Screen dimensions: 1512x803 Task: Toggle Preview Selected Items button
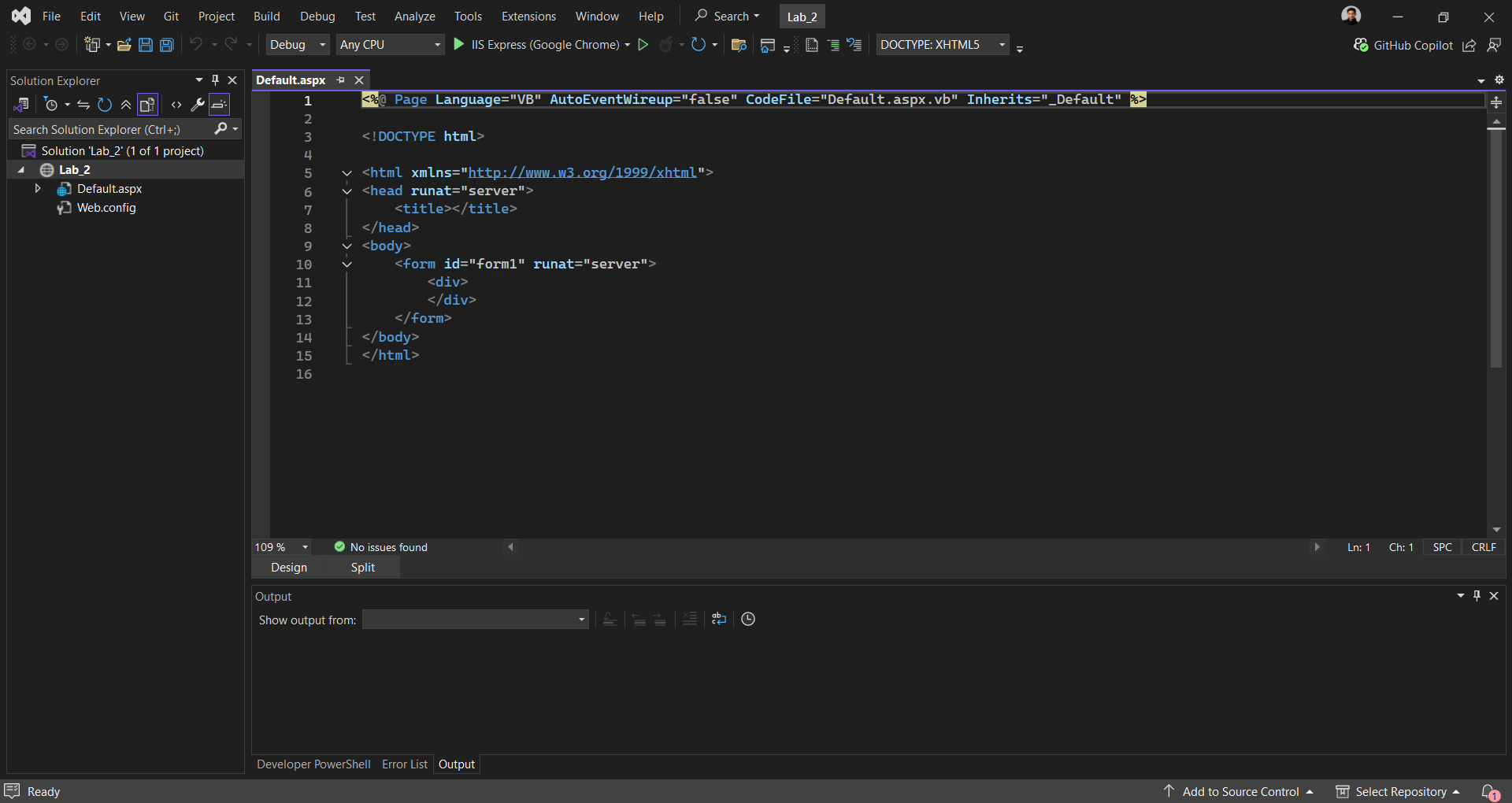coord(220,104)
